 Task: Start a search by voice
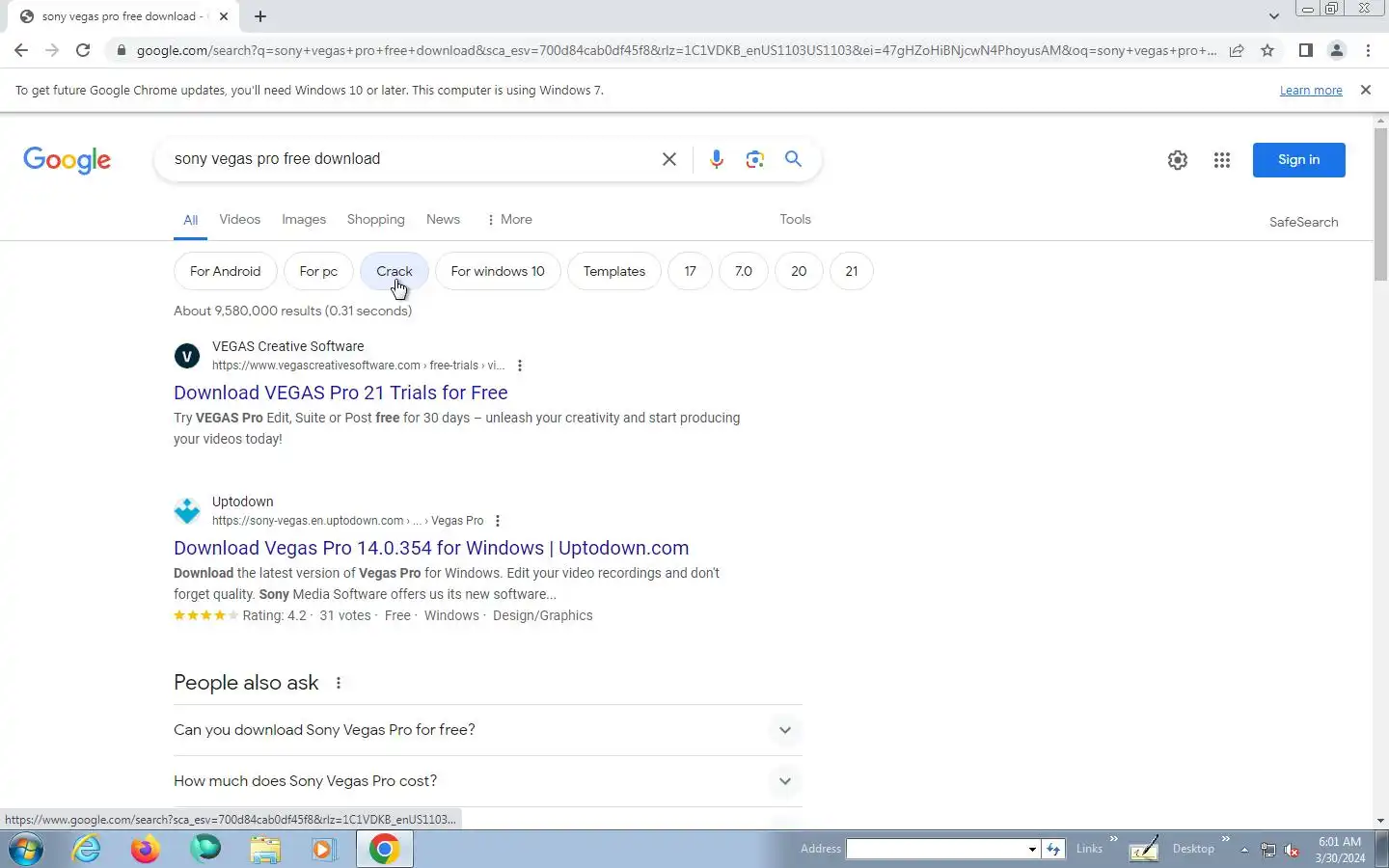coord(716,159)
